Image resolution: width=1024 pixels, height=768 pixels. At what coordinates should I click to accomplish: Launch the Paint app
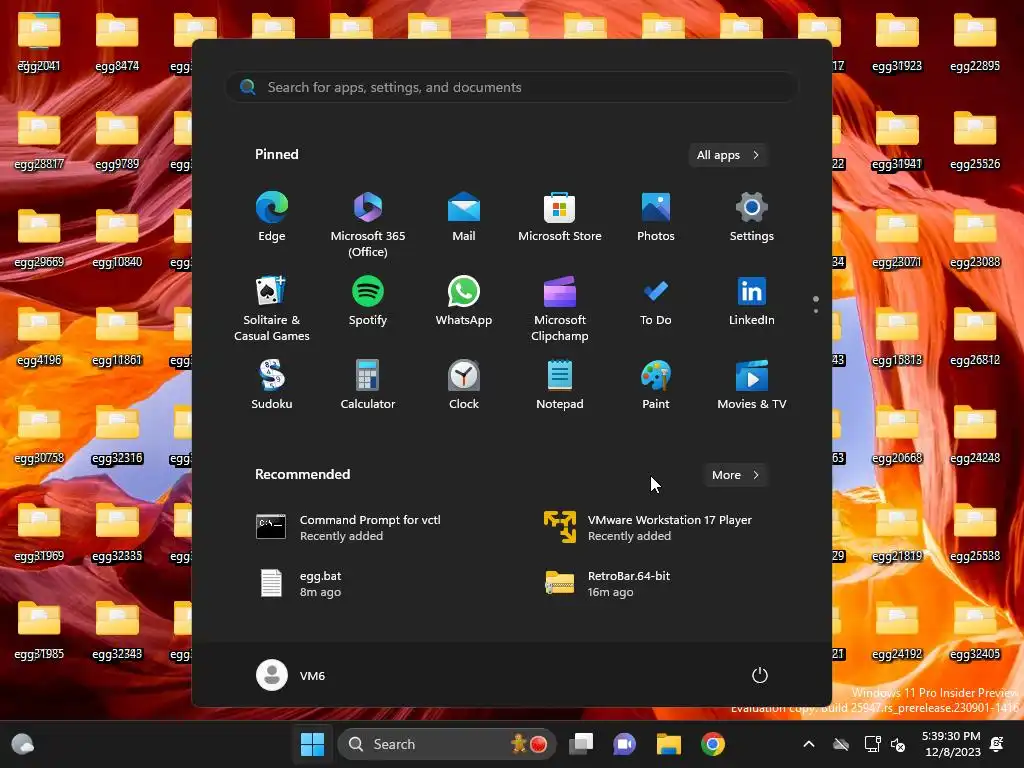click(656, 385)
